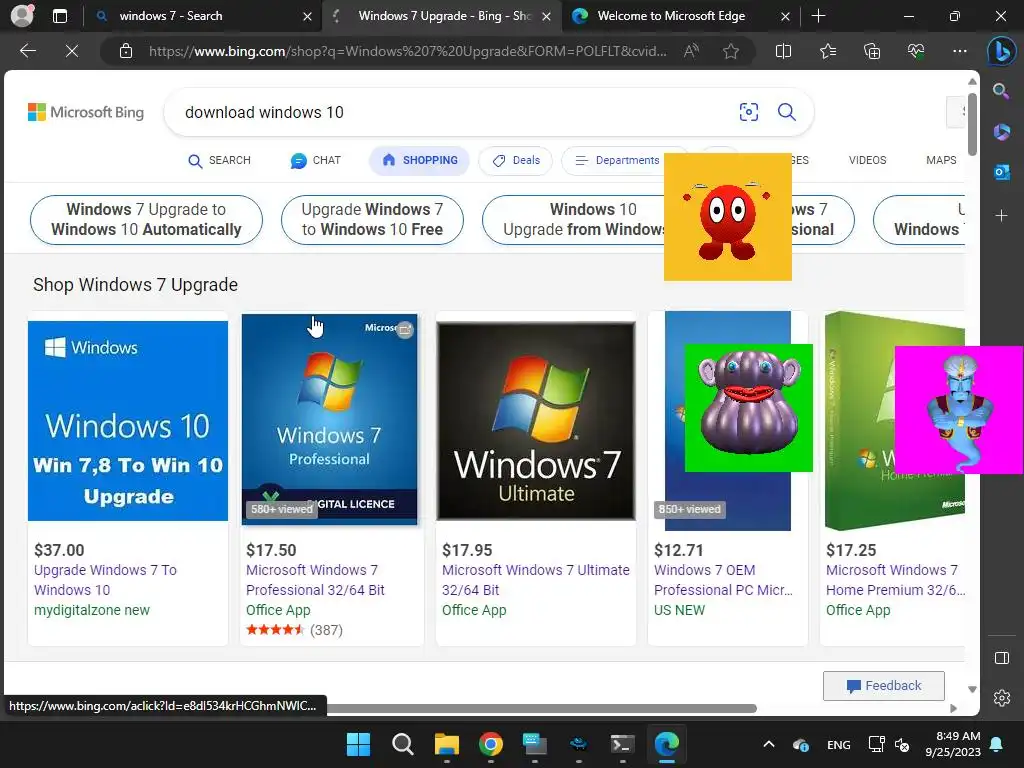The height and width of the screenshot is (768, 1024).
Task: Open Microsoft Windows 7 Professional 32/64 Bit link
Action: pos(315,580)
